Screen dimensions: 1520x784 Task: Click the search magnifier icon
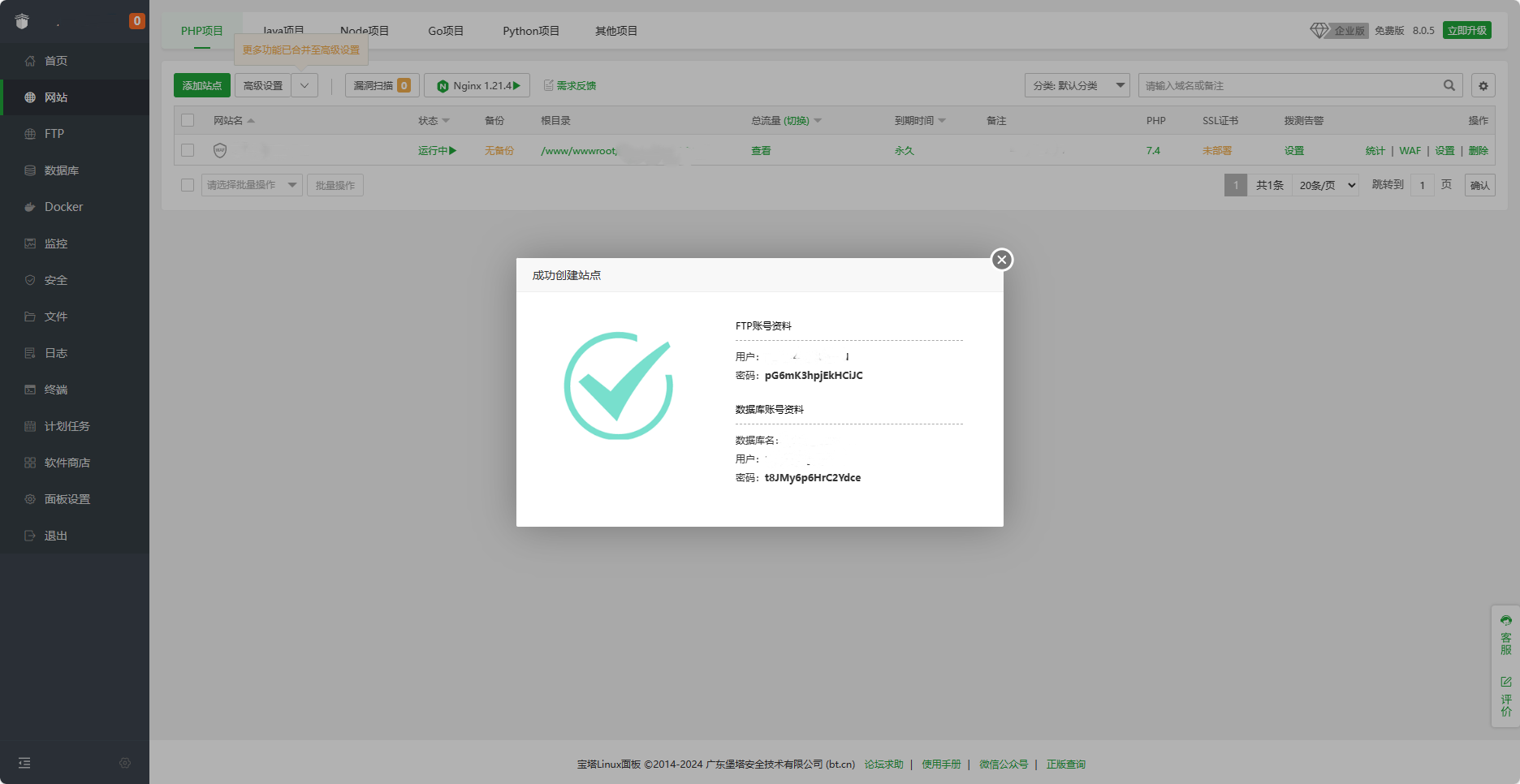(x=1449, y=85)
